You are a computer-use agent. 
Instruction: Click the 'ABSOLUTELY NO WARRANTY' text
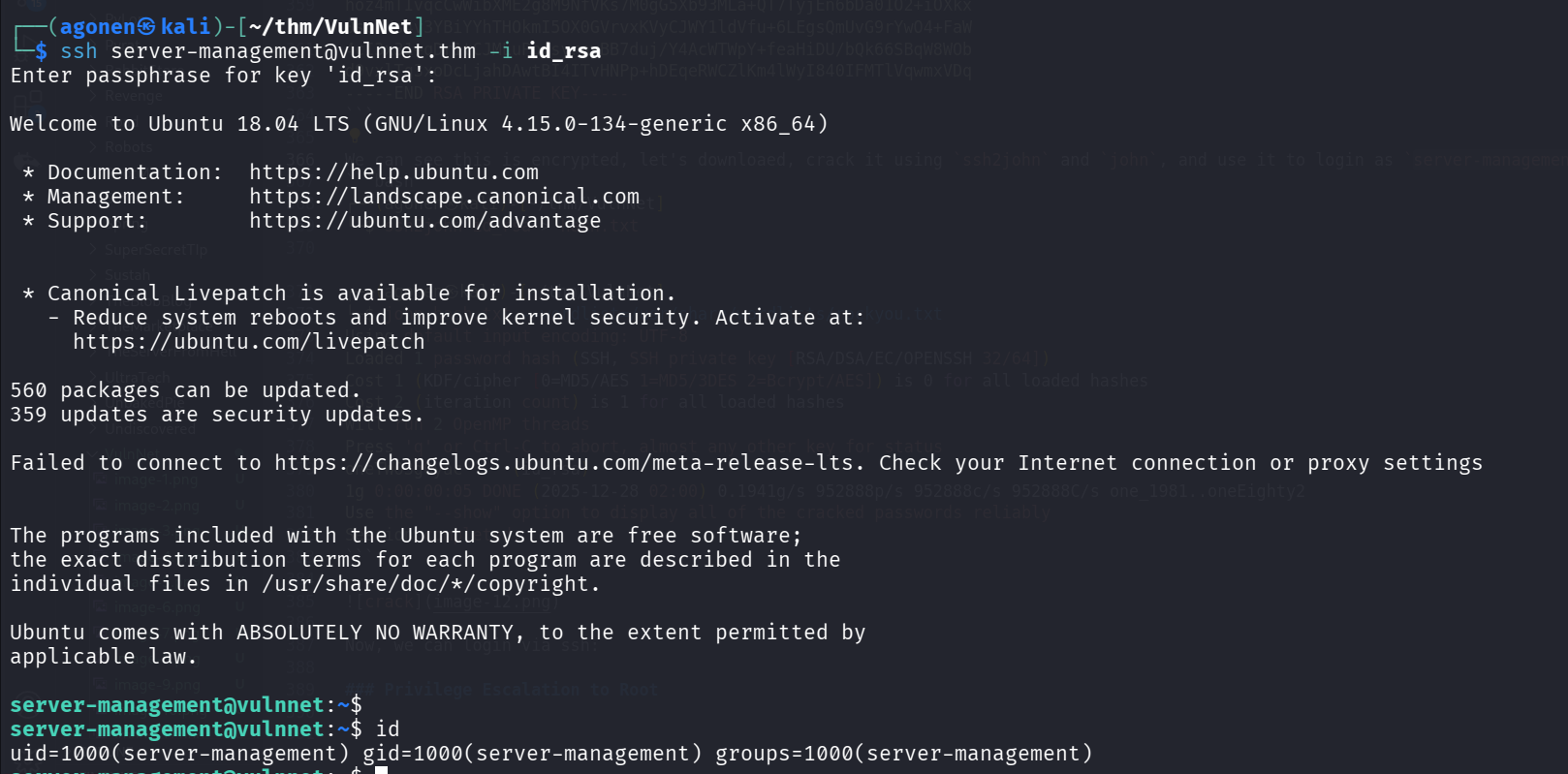pos(375,633)
